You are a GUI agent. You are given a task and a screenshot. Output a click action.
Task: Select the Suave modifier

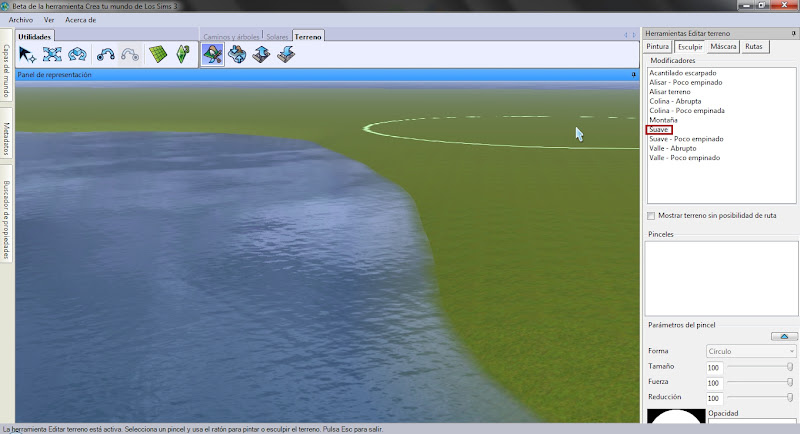pyautogui.click(x=659, y=130)
